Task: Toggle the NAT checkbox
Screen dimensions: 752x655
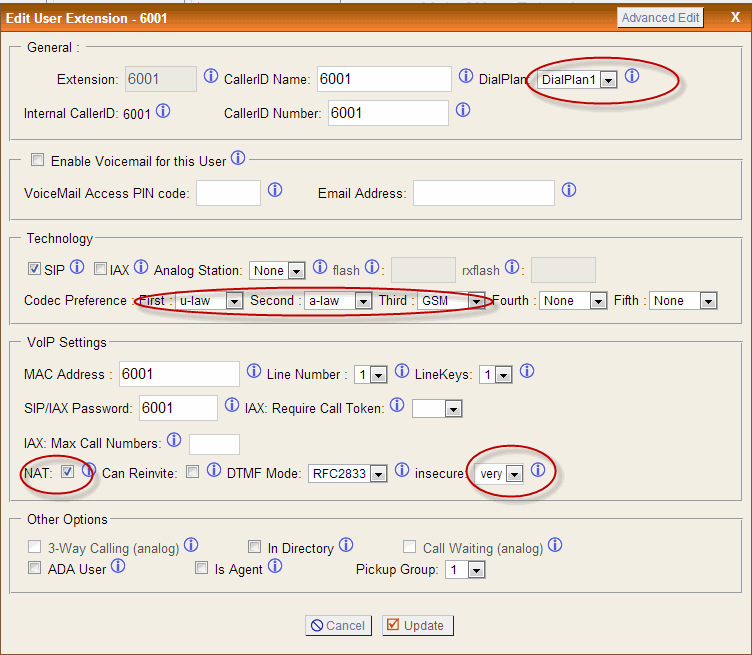Action: pyautogui.click(x=68, y=472)
